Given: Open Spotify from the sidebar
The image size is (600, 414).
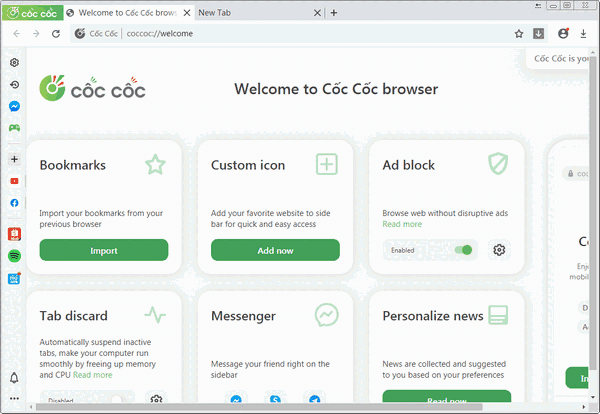Looking at the screenshot, I should pos(15,256).
